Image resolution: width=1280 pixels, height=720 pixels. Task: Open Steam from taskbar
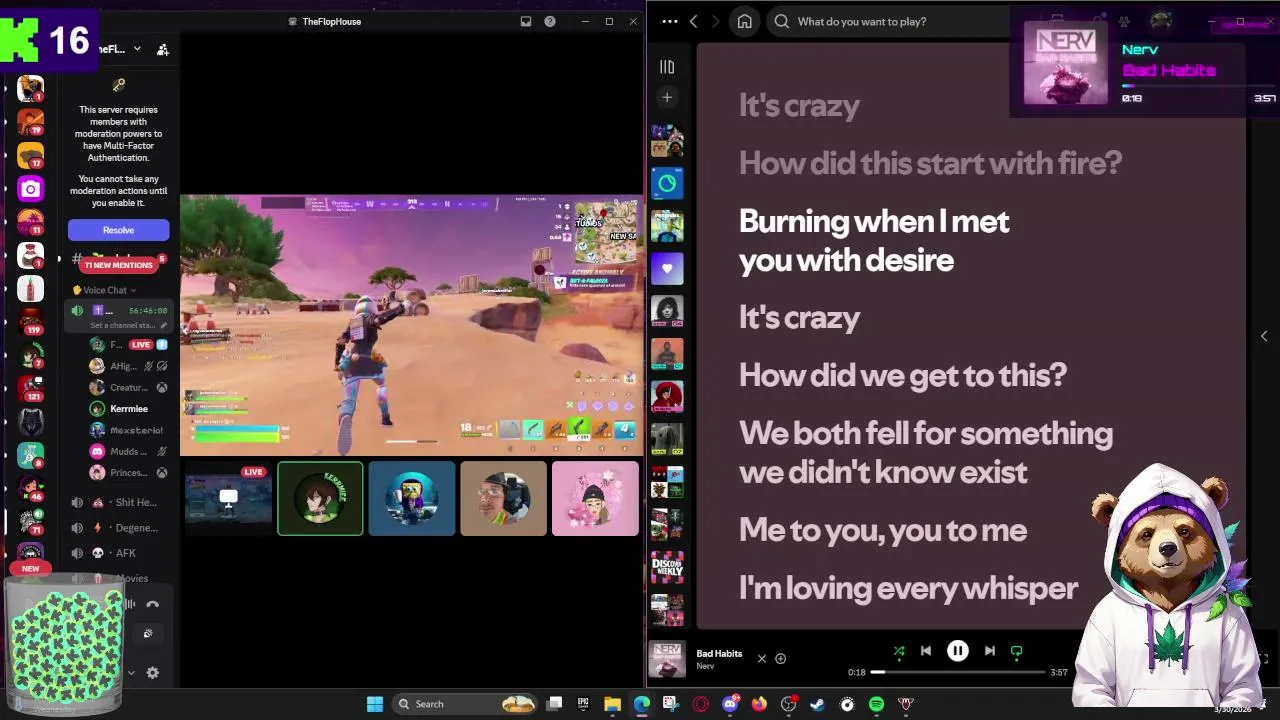coord(817,704)
